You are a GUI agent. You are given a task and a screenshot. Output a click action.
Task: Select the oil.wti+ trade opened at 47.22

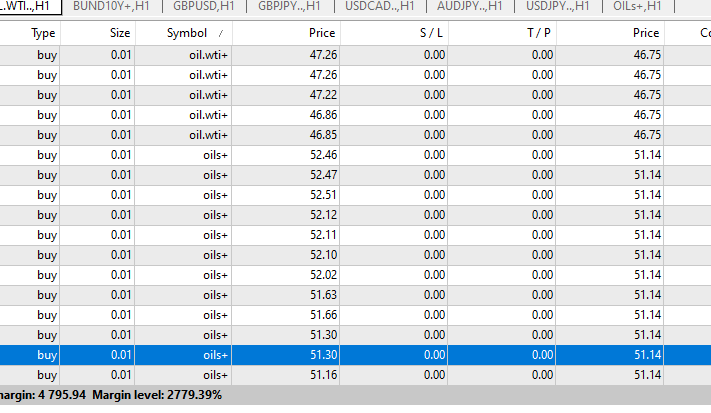coord(356,95)
